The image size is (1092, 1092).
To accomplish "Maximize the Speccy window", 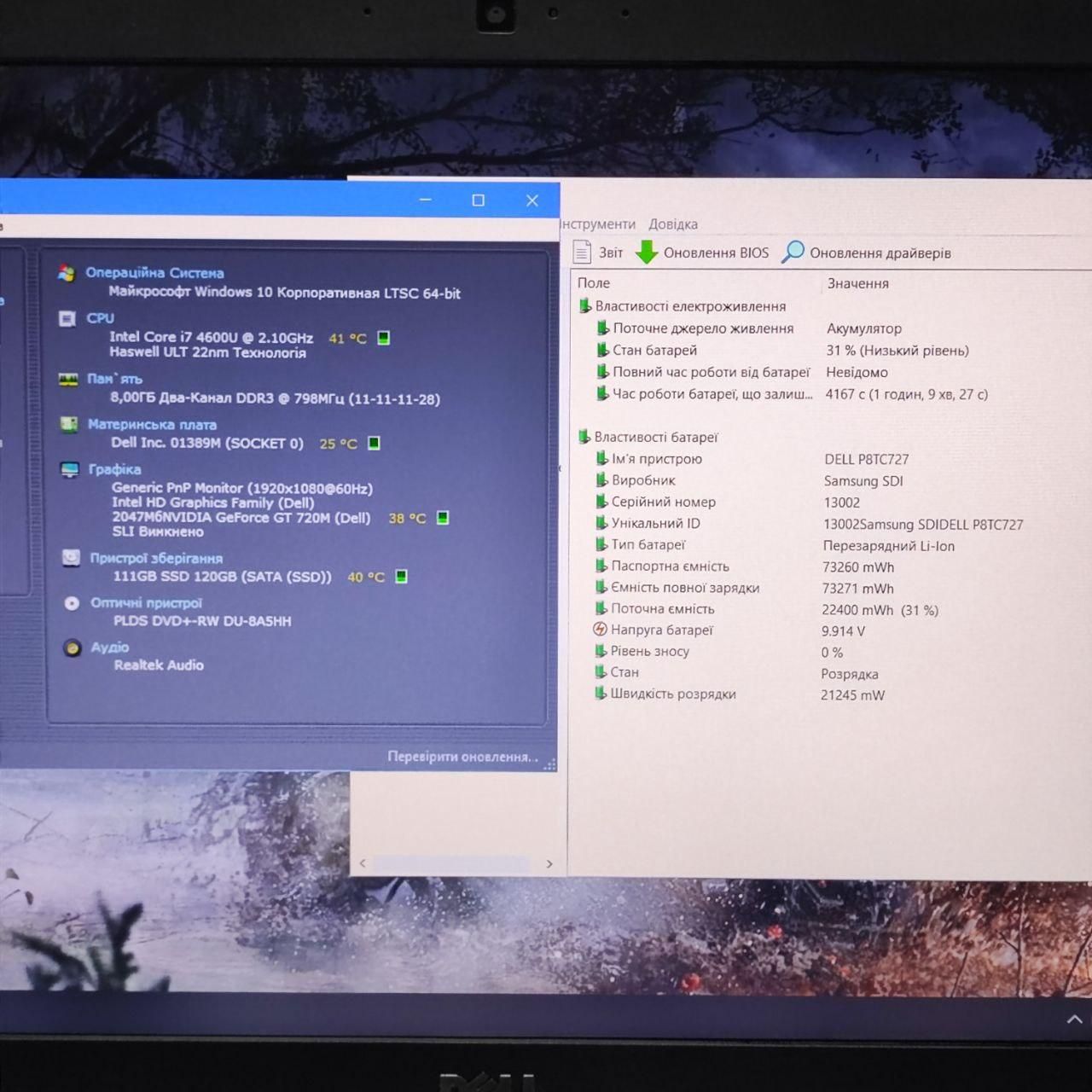I will point(479,200).
